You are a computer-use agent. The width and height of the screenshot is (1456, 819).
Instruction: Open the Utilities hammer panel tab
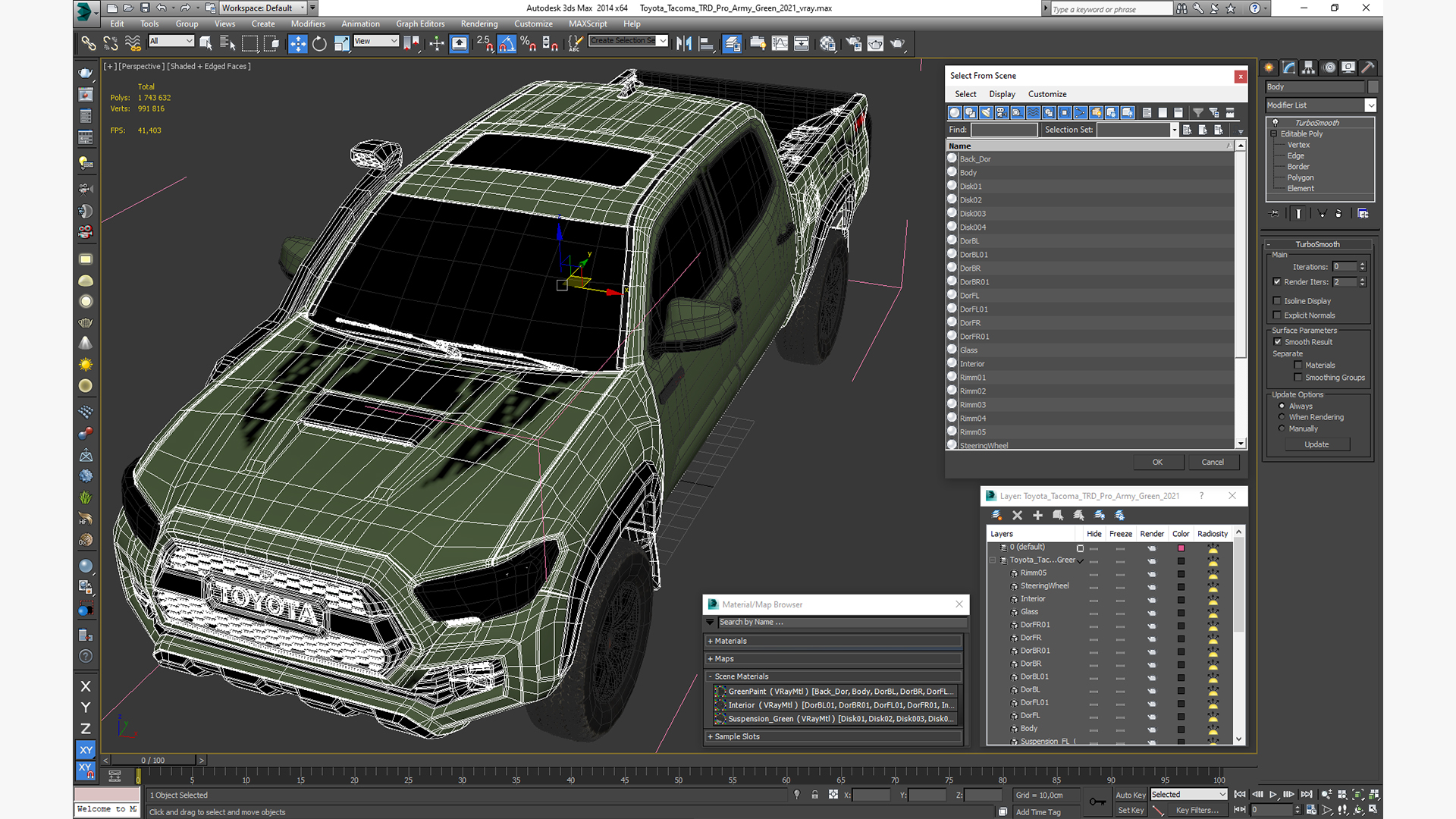(x=1368, y=67)
